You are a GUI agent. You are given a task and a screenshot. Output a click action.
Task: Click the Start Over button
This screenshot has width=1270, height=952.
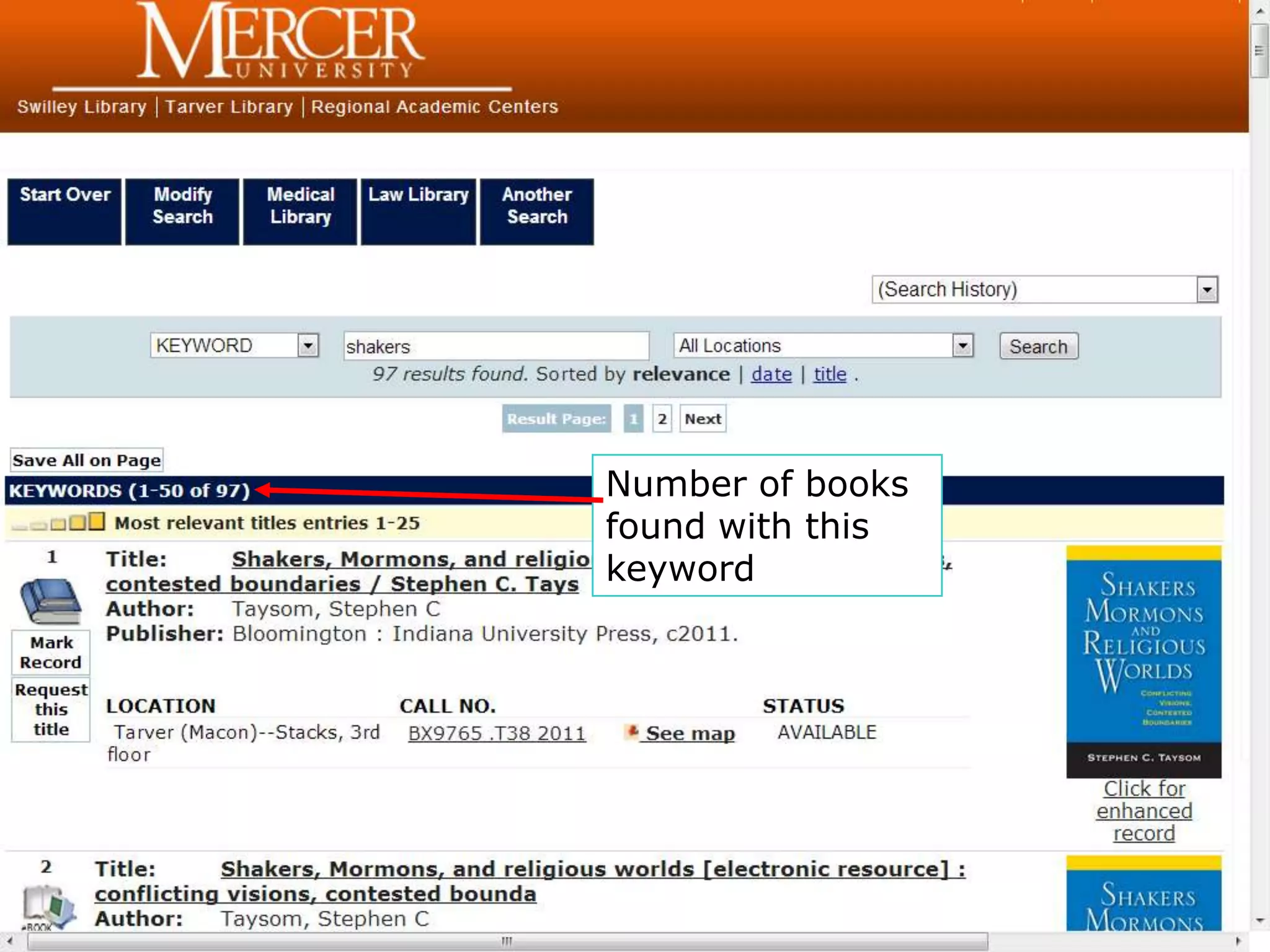[64, 212]
